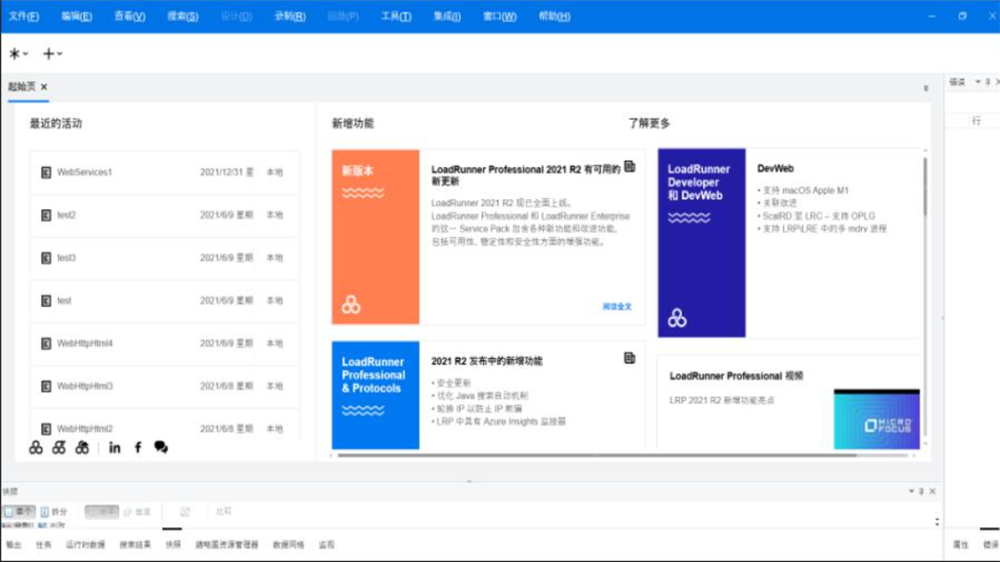Switch to the 输出 bottom tab
The image size is (1000, 562).
coord(14,545)
